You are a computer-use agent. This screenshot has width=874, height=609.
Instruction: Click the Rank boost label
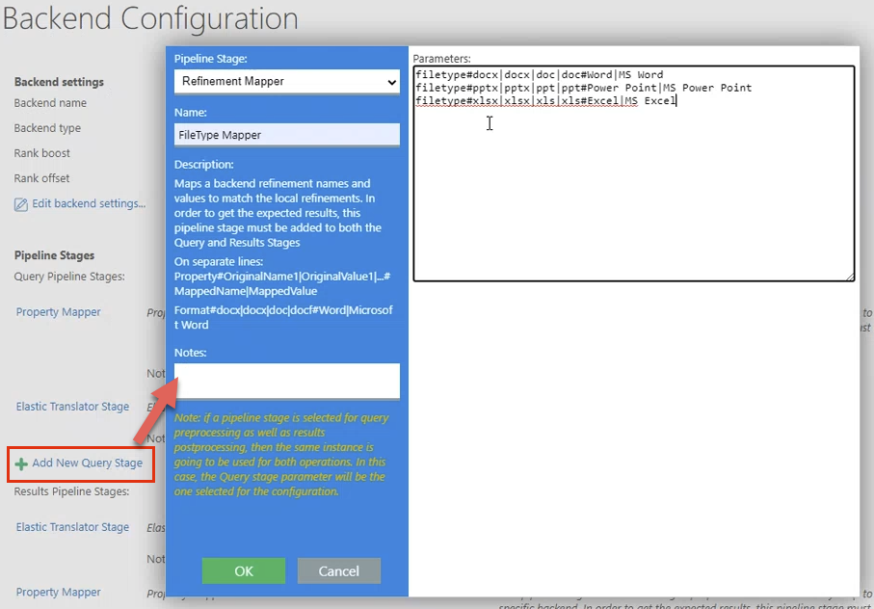[42, 153]
